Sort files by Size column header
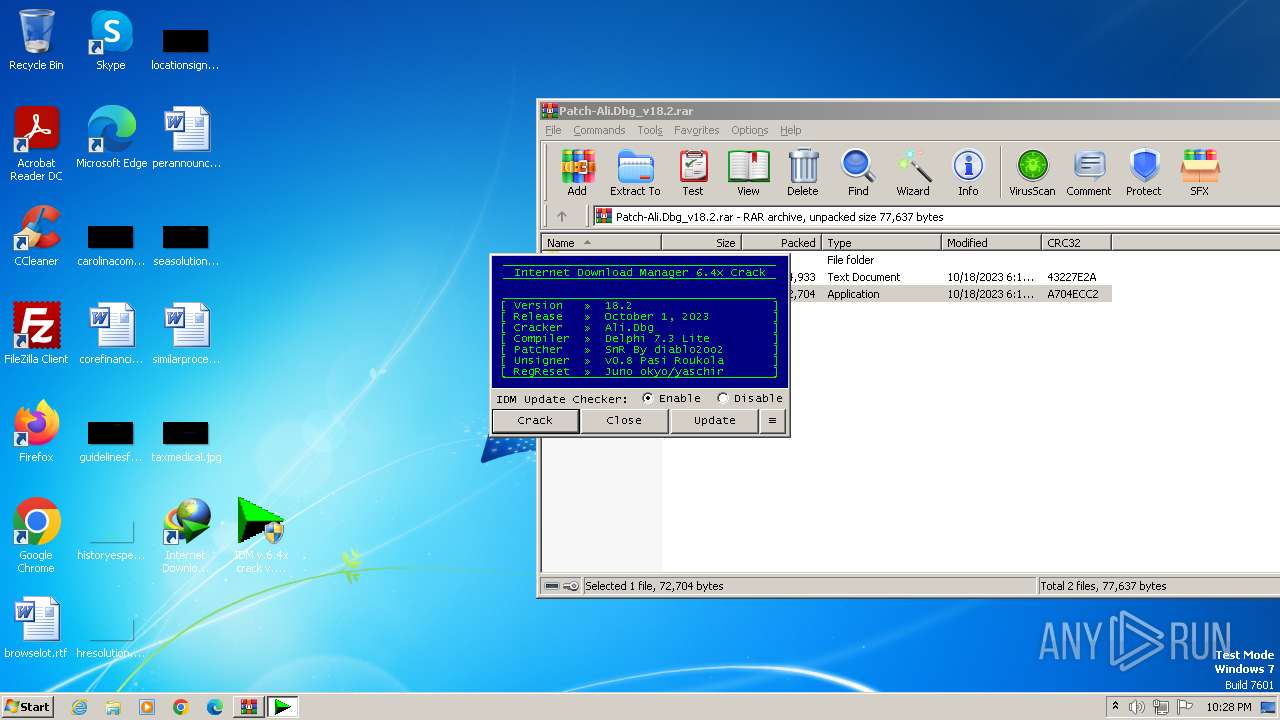This screenshot has height=720, width=1280. click(x=701, y=243)
